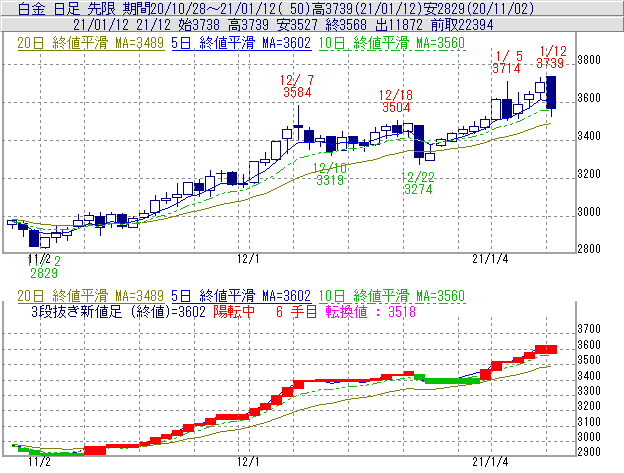
Task: Click the 陽転中 status text
Action: pos(233,312)
